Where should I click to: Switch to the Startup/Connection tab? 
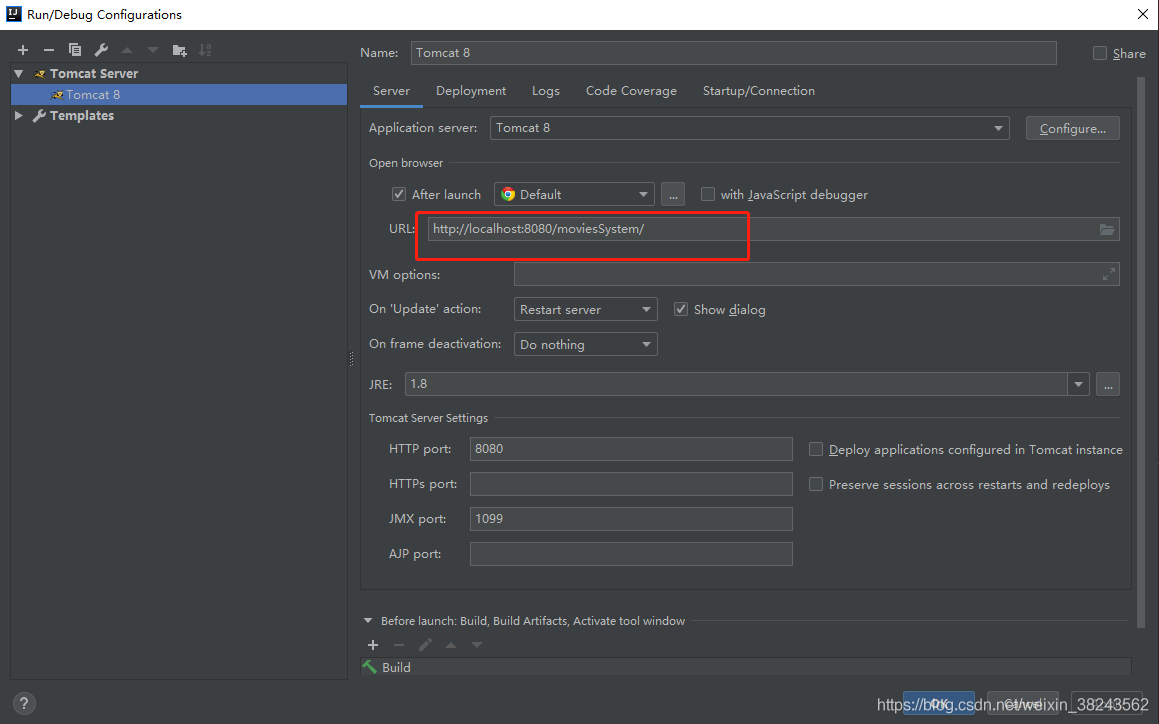(758, 91)
